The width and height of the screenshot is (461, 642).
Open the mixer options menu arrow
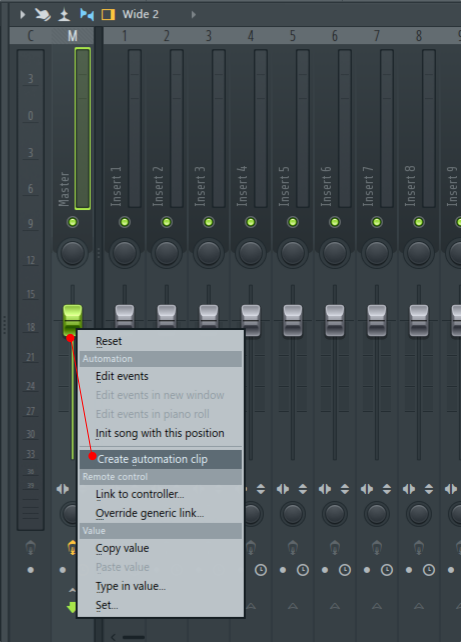click(23, 15)
